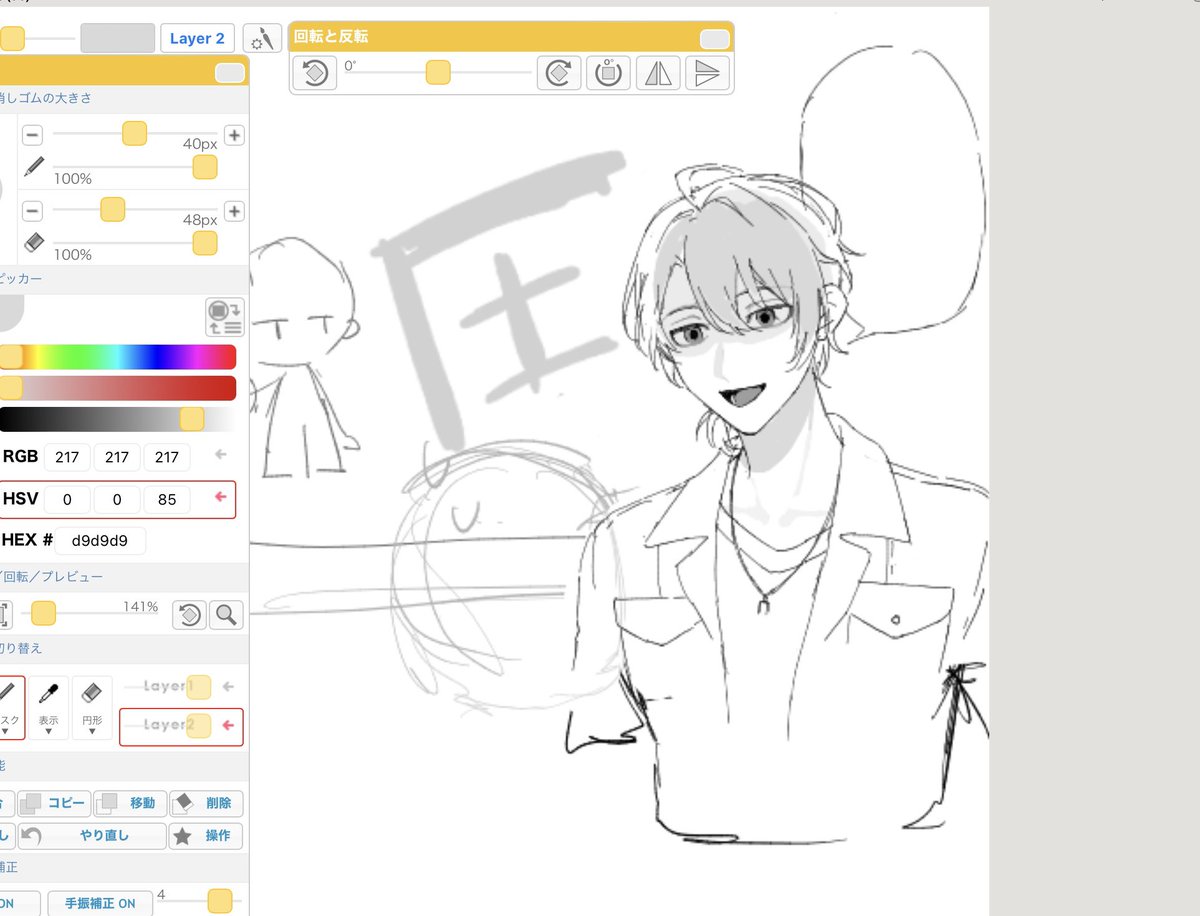The width and height of the screenshot is (1200, 916).
Task: Click the コピー layer button
Action: [x=54, y=803]
